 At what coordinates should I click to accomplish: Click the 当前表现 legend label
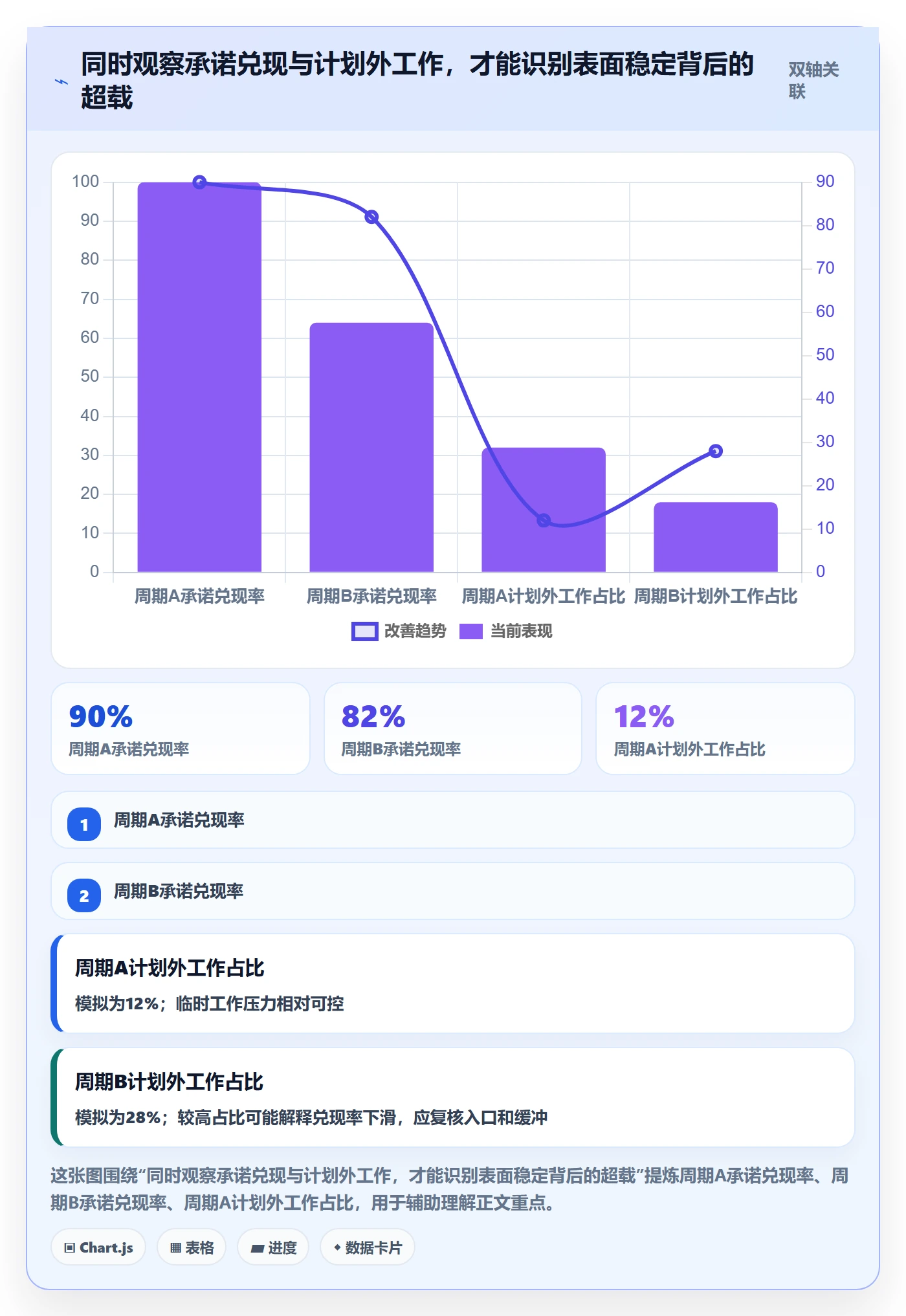(x=521, y=631)
